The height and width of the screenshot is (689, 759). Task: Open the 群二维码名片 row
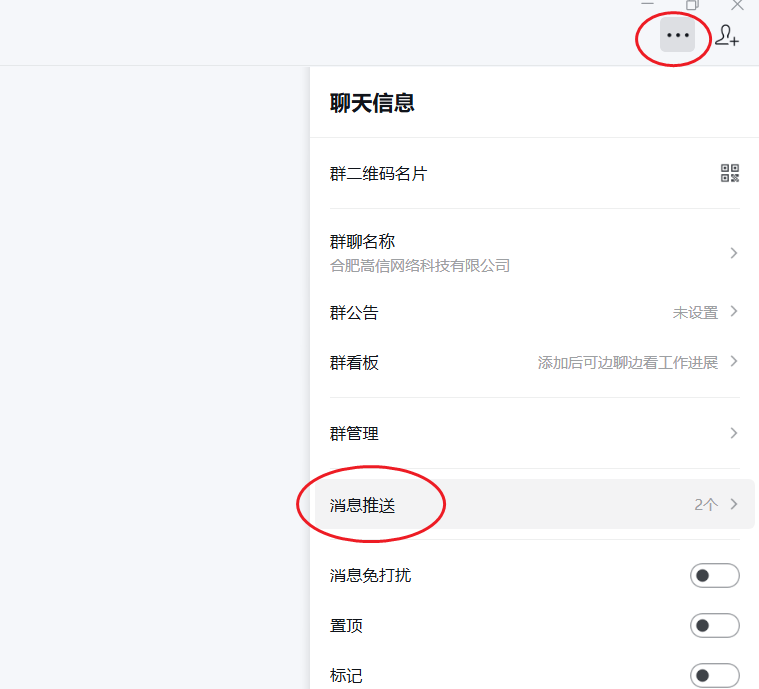pos(534,173)
